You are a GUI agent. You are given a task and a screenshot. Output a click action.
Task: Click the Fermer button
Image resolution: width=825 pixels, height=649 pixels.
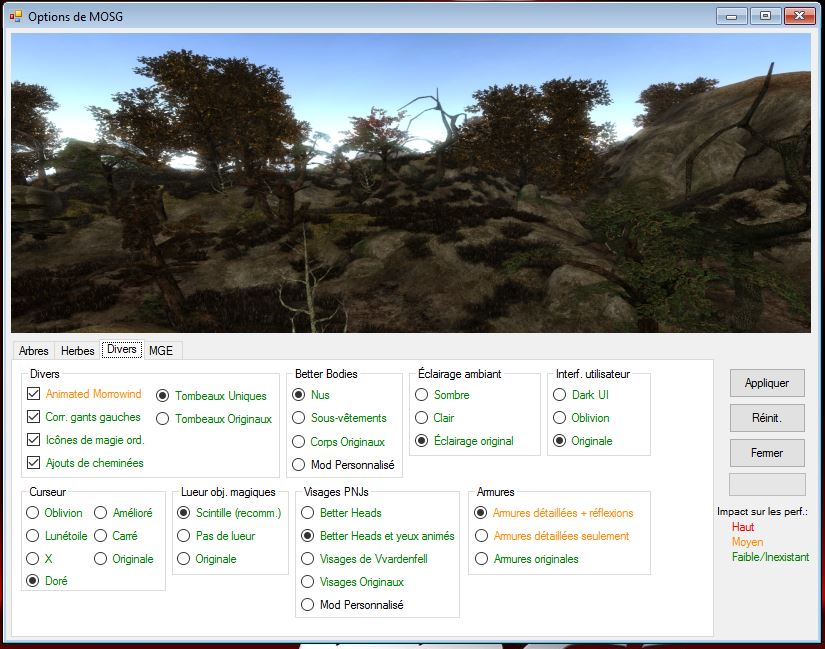point(767,453)
